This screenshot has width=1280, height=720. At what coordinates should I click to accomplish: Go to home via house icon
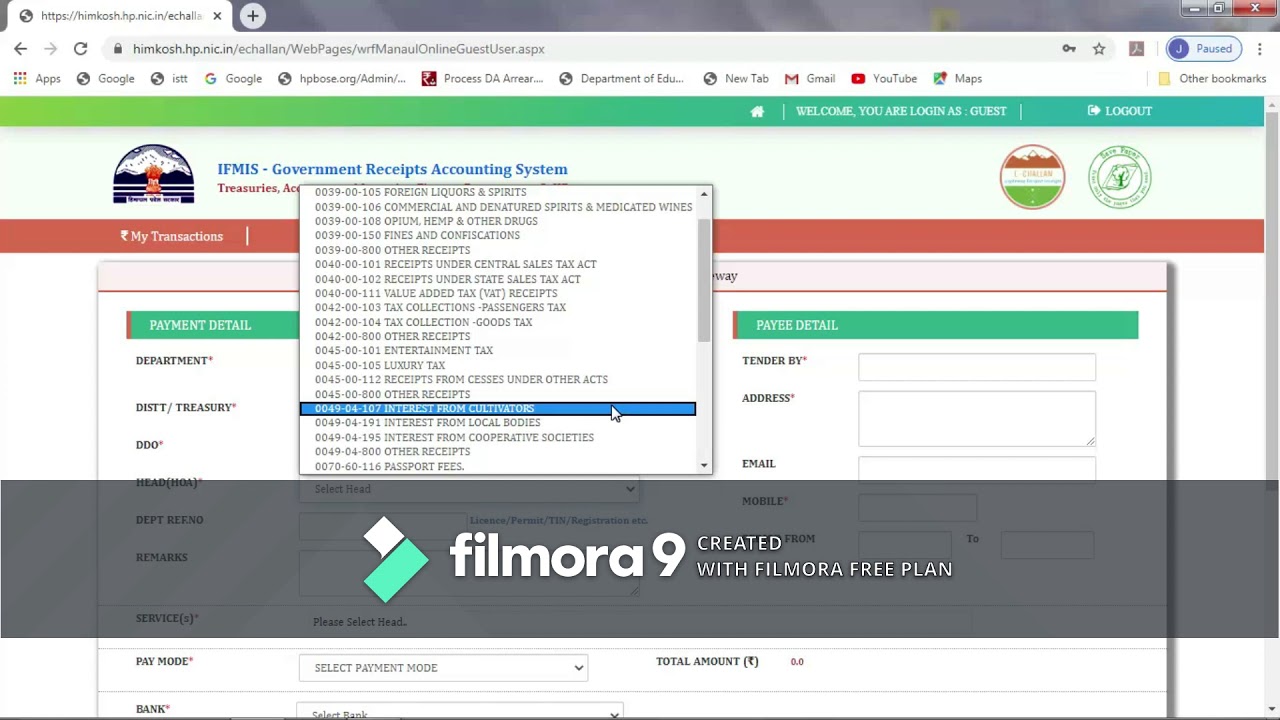click(757, 111)
